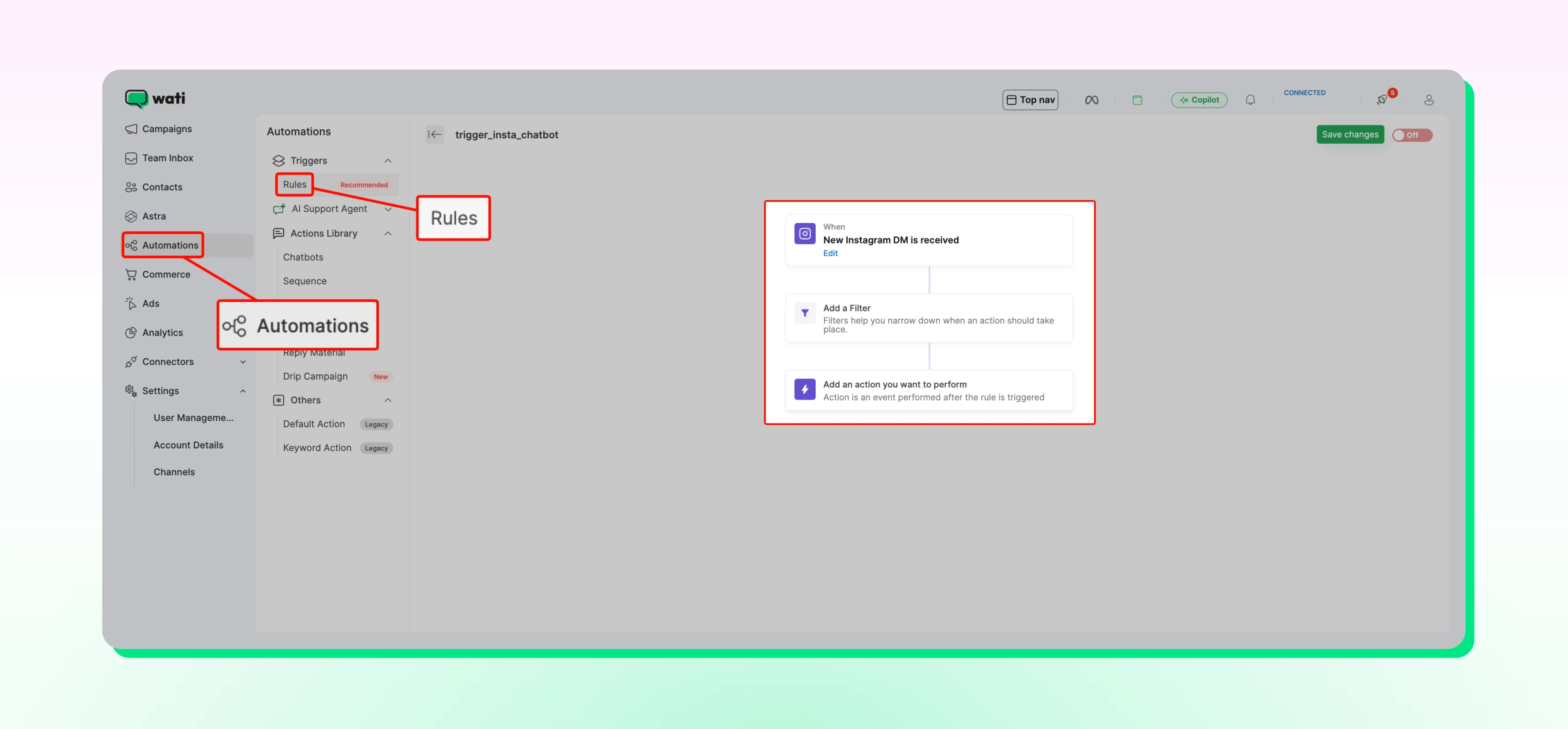Image resolution: width=1568 pixels, height=729 pixels.
Task: Click back arrow beside trigger_insta_chatbot
Action: coord(435,135)
